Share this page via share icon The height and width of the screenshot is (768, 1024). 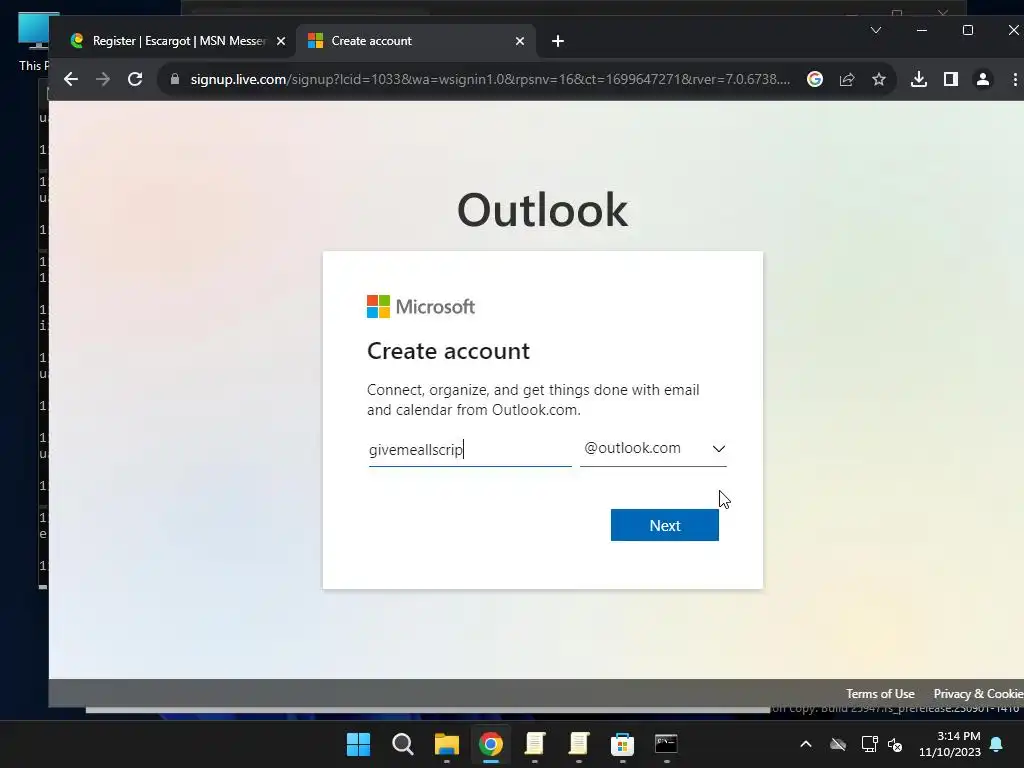tap(847, 79)
